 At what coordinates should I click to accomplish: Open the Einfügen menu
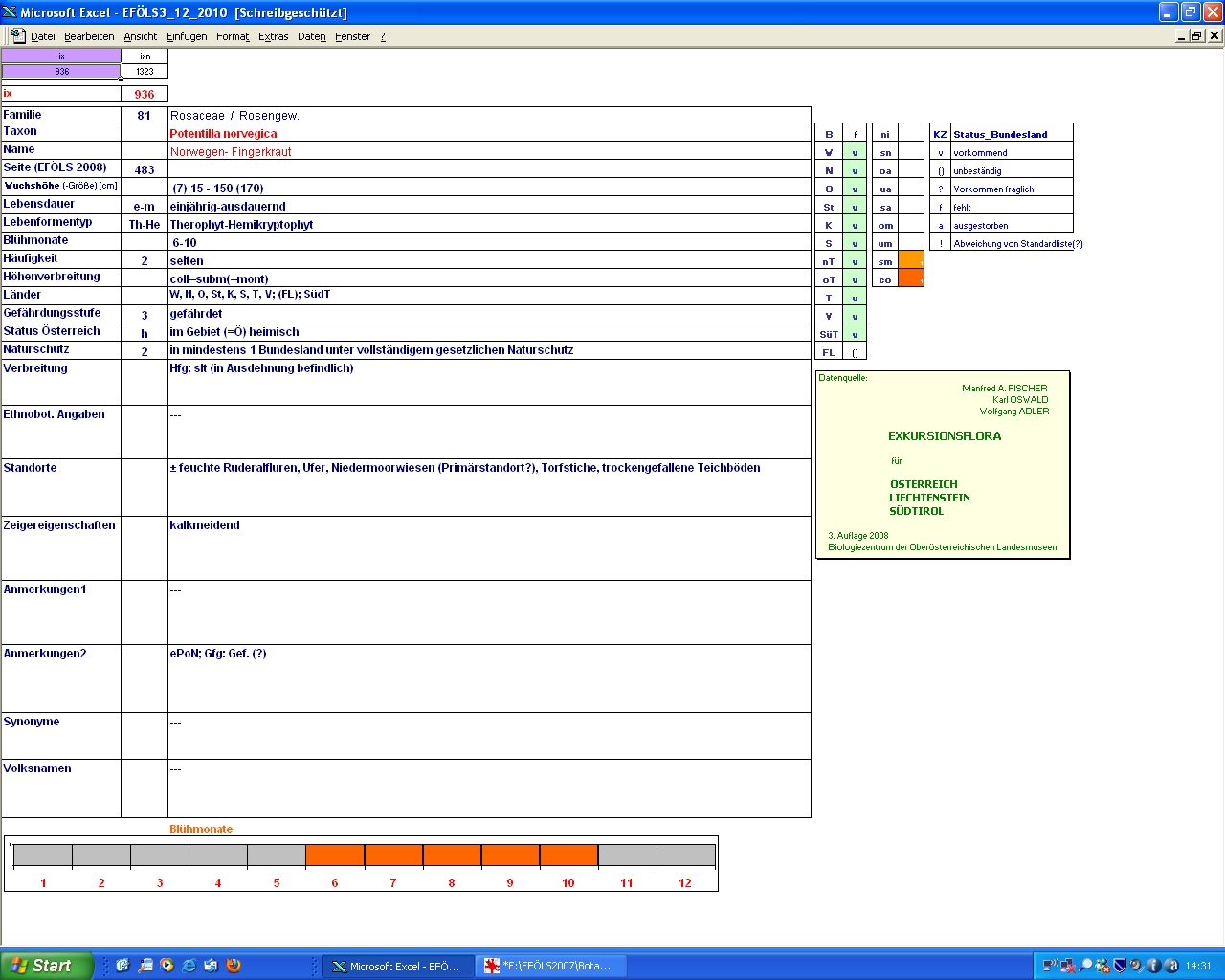pos(187,36)
